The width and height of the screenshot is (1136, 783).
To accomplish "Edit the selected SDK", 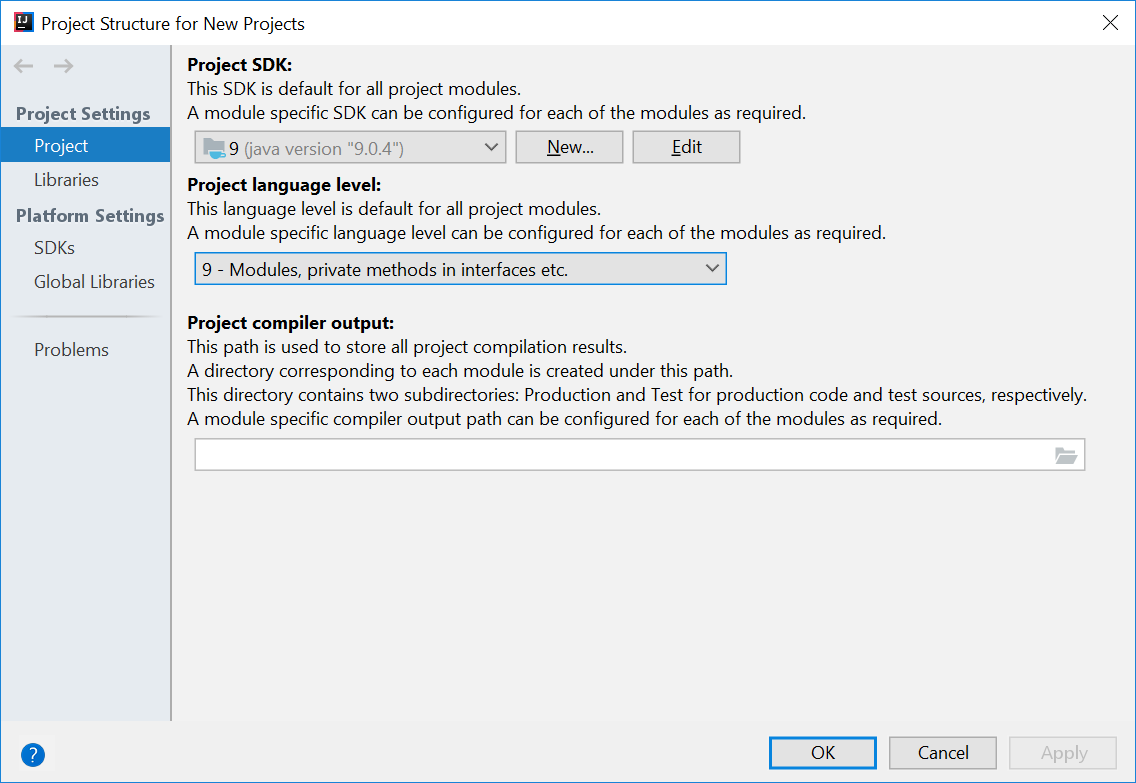I will (686, 146).
